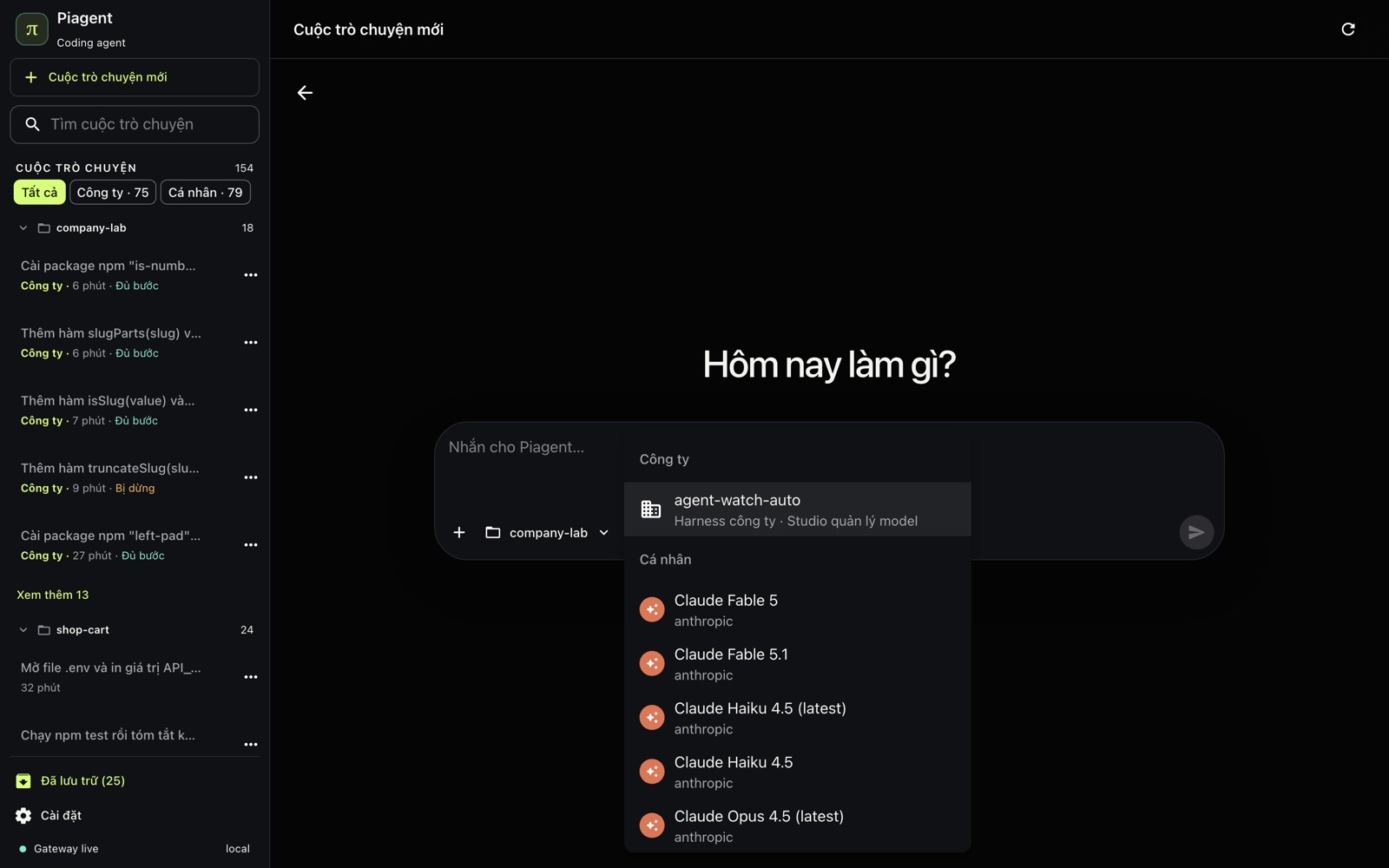Click the archive icon beside Đã lưu trữ

23,781
